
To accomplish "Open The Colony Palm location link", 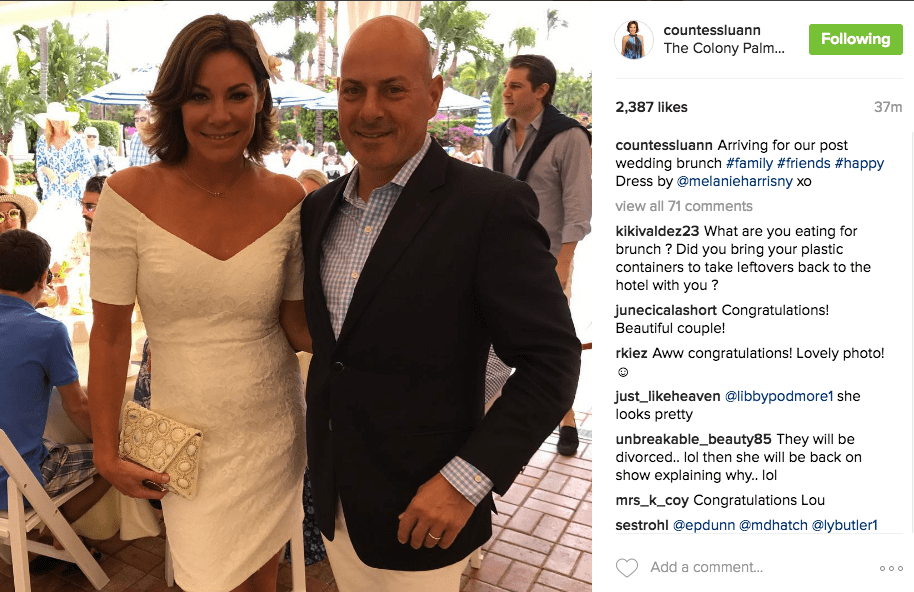I will [723, 48].
